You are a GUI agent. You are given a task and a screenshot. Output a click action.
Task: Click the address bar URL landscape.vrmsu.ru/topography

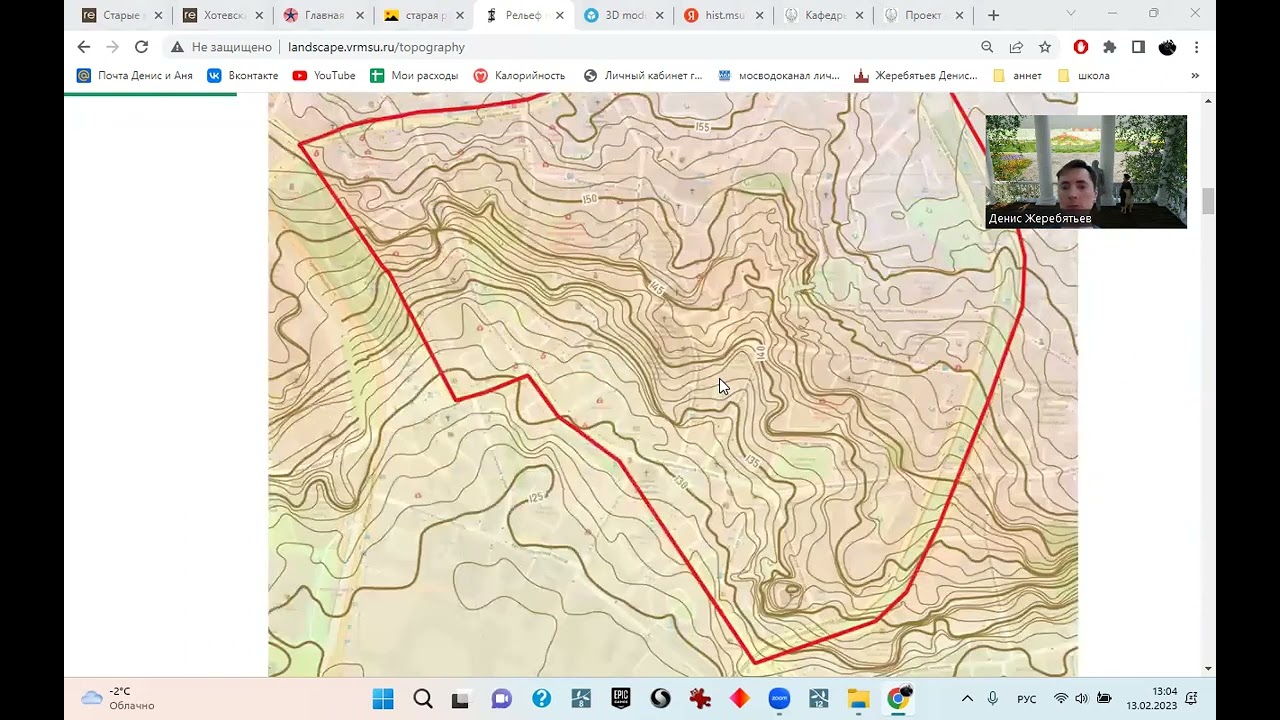pyautogui.click(x=376, y=47)
